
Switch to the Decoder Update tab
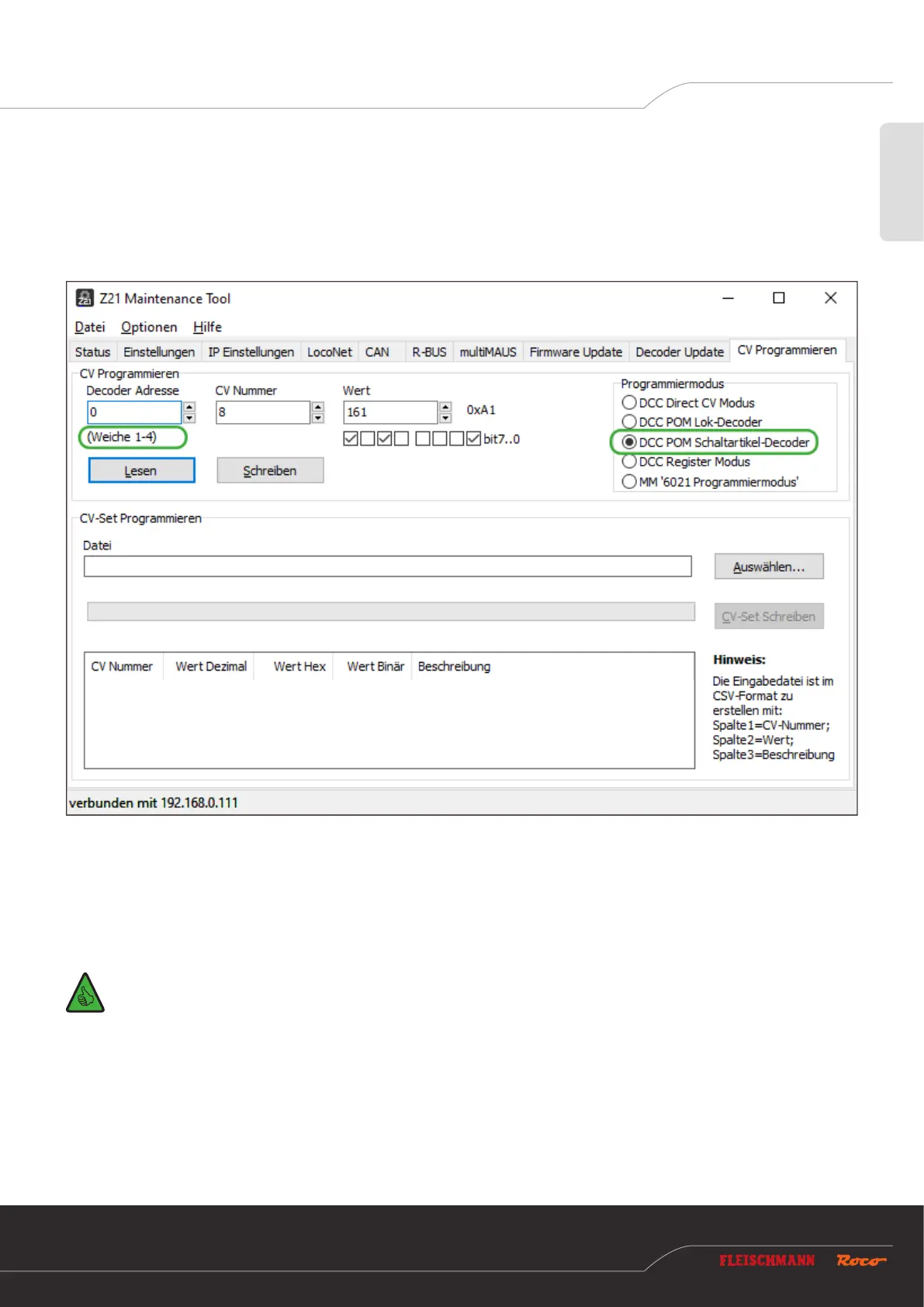(x=680, y=352)
